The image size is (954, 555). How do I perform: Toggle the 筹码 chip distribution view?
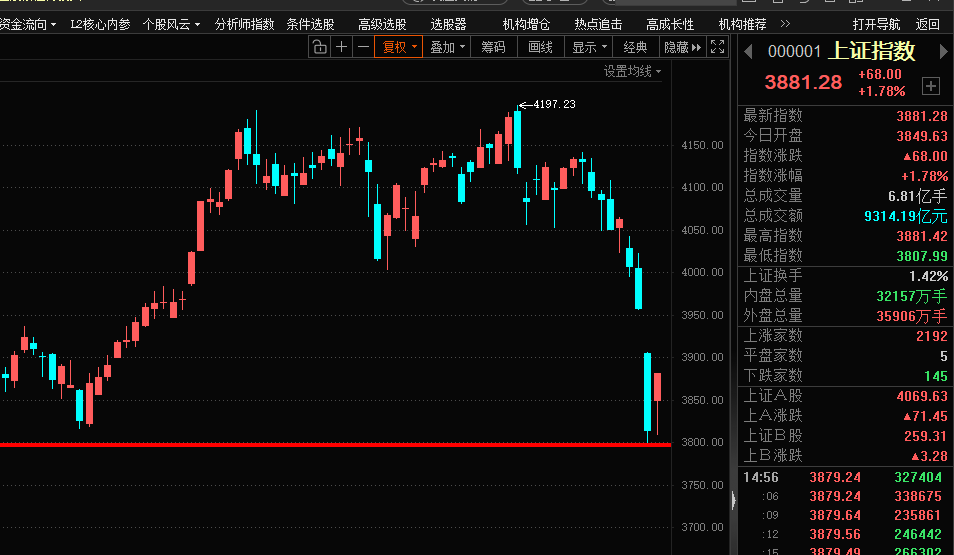(x=493, y=47)
